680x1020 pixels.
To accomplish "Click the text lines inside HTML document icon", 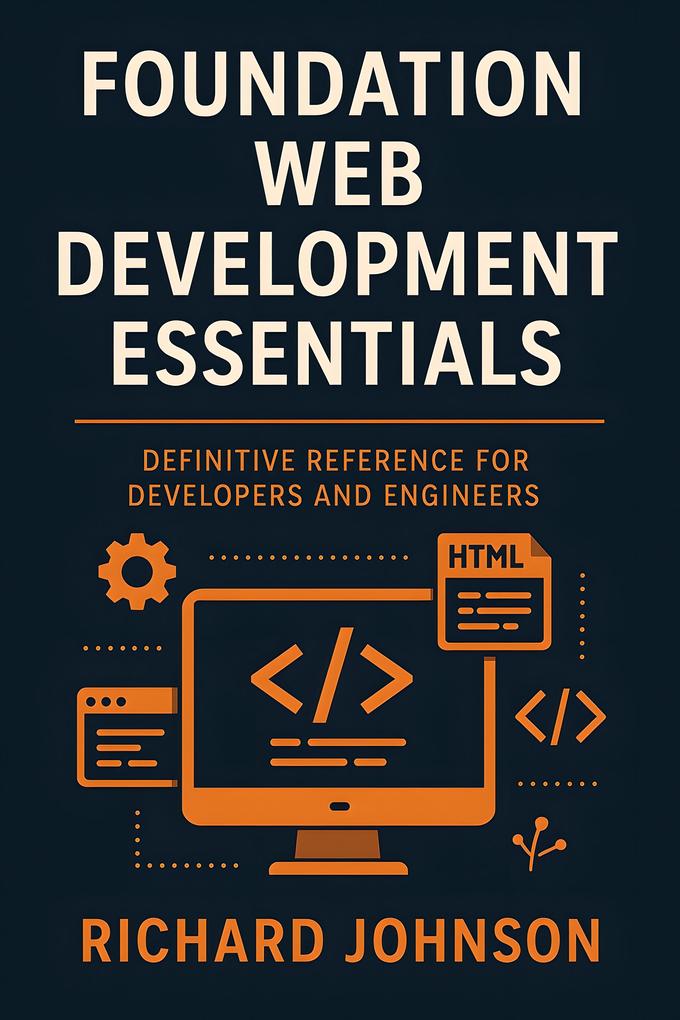I will tap(495, 611).
